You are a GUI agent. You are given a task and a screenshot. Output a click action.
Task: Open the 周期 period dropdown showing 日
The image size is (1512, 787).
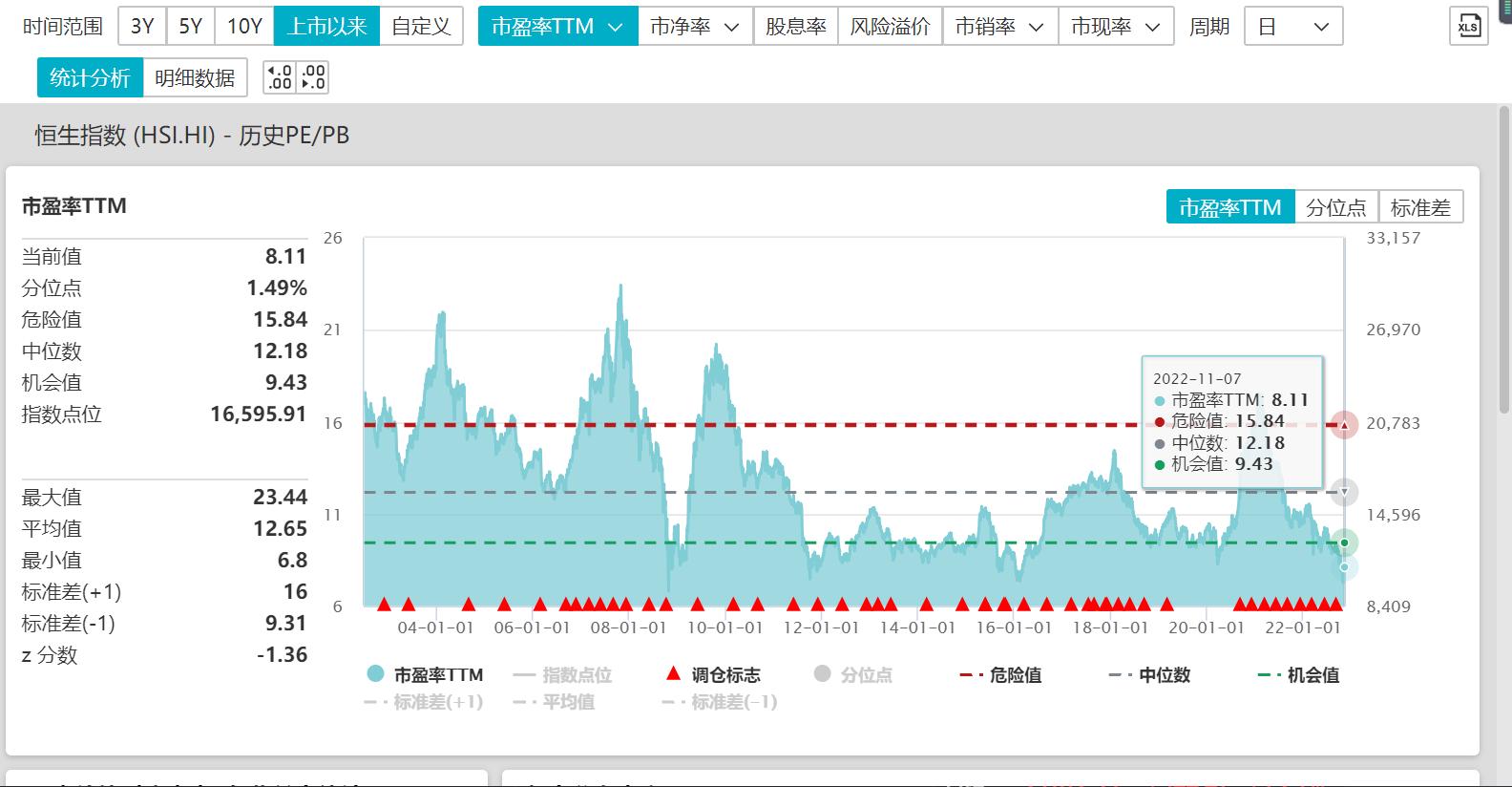pos(1293,26)
